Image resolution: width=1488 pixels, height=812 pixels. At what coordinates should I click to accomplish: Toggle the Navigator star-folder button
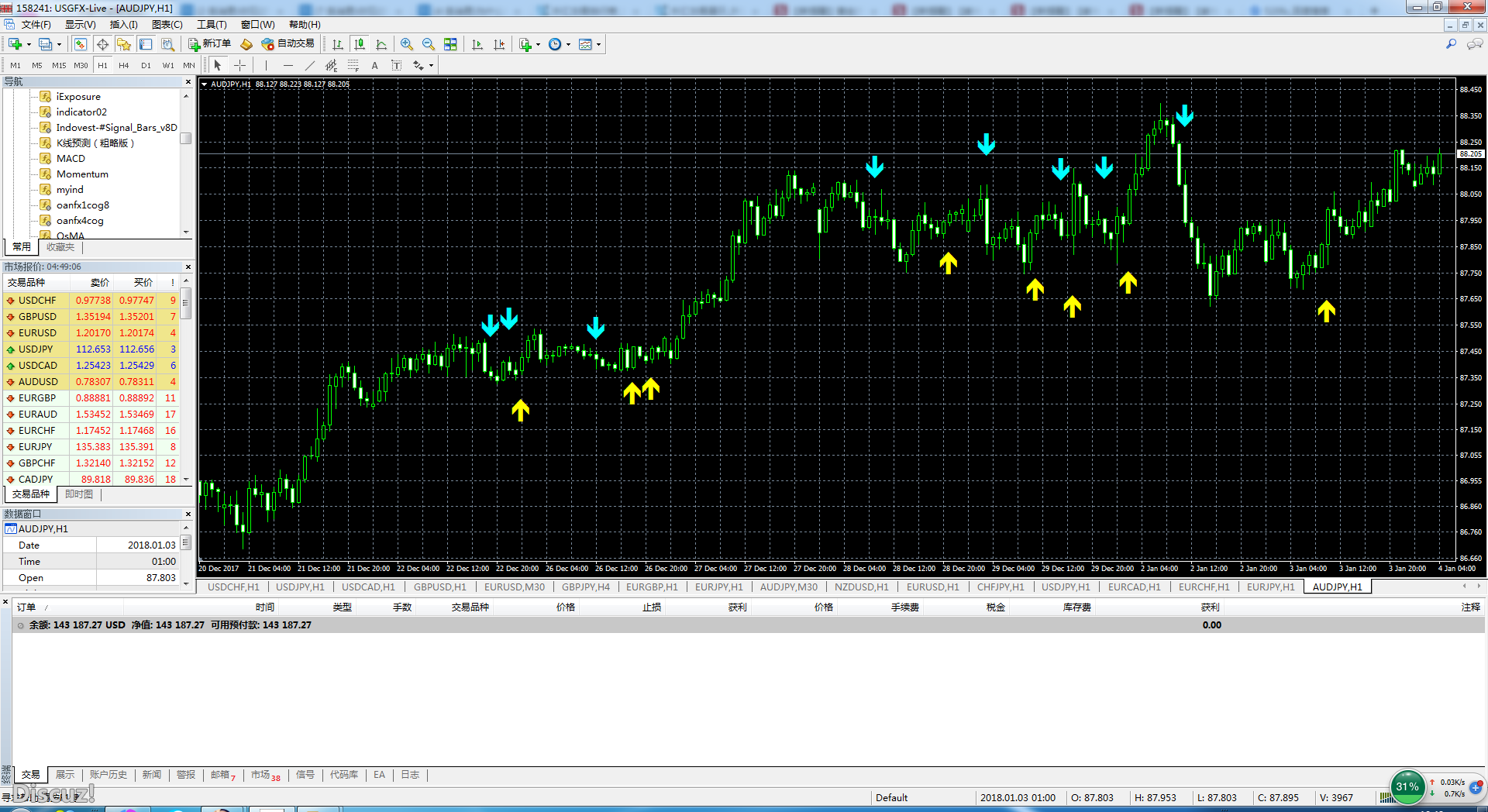124,44
